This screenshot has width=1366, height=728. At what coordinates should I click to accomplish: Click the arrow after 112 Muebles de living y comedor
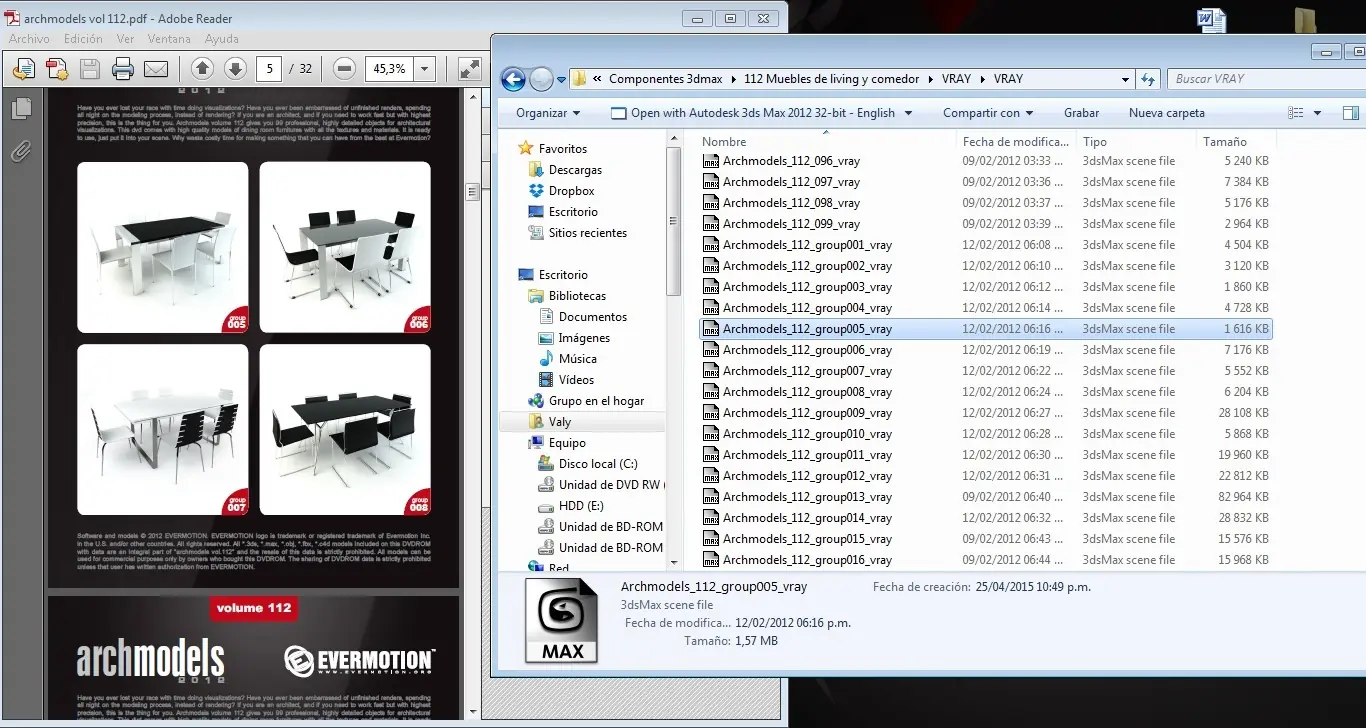click(x=932, y=79)
